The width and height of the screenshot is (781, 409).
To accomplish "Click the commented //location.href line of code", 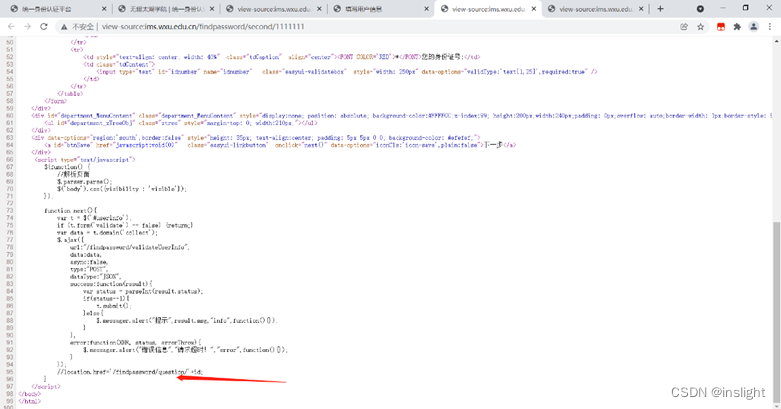I will (130, 372).
